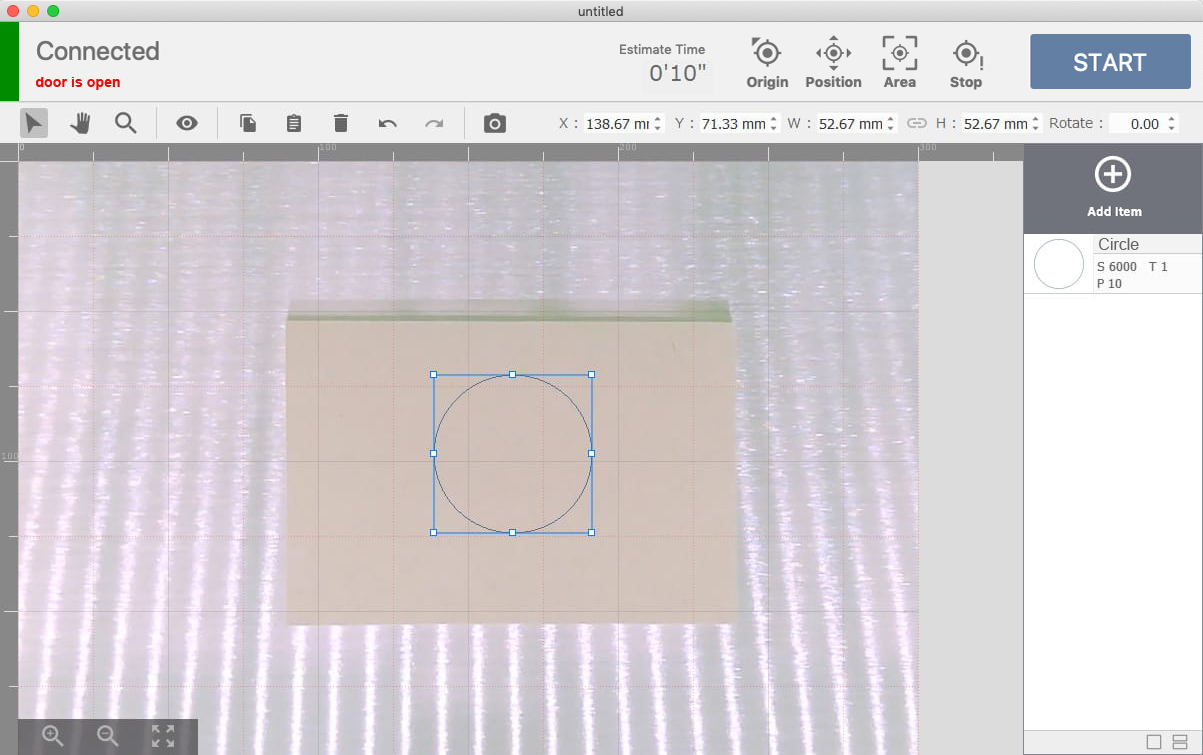This screenshot has width=1203, height=755.
Task: Zoom in the canvas view
Action: [x=53, y=737]
